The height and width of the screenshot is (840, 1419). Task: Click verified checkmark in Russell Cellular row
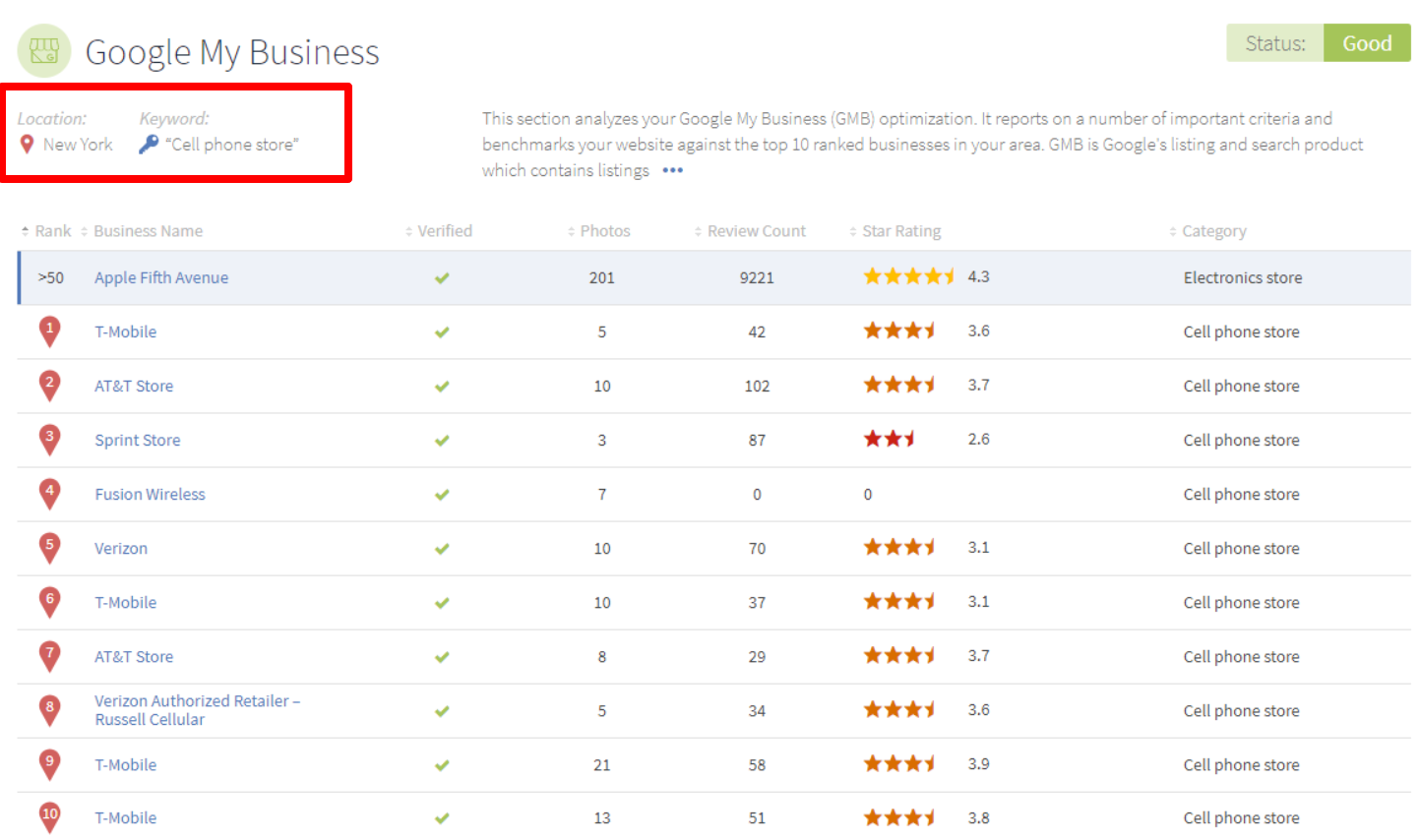(442, 711)
